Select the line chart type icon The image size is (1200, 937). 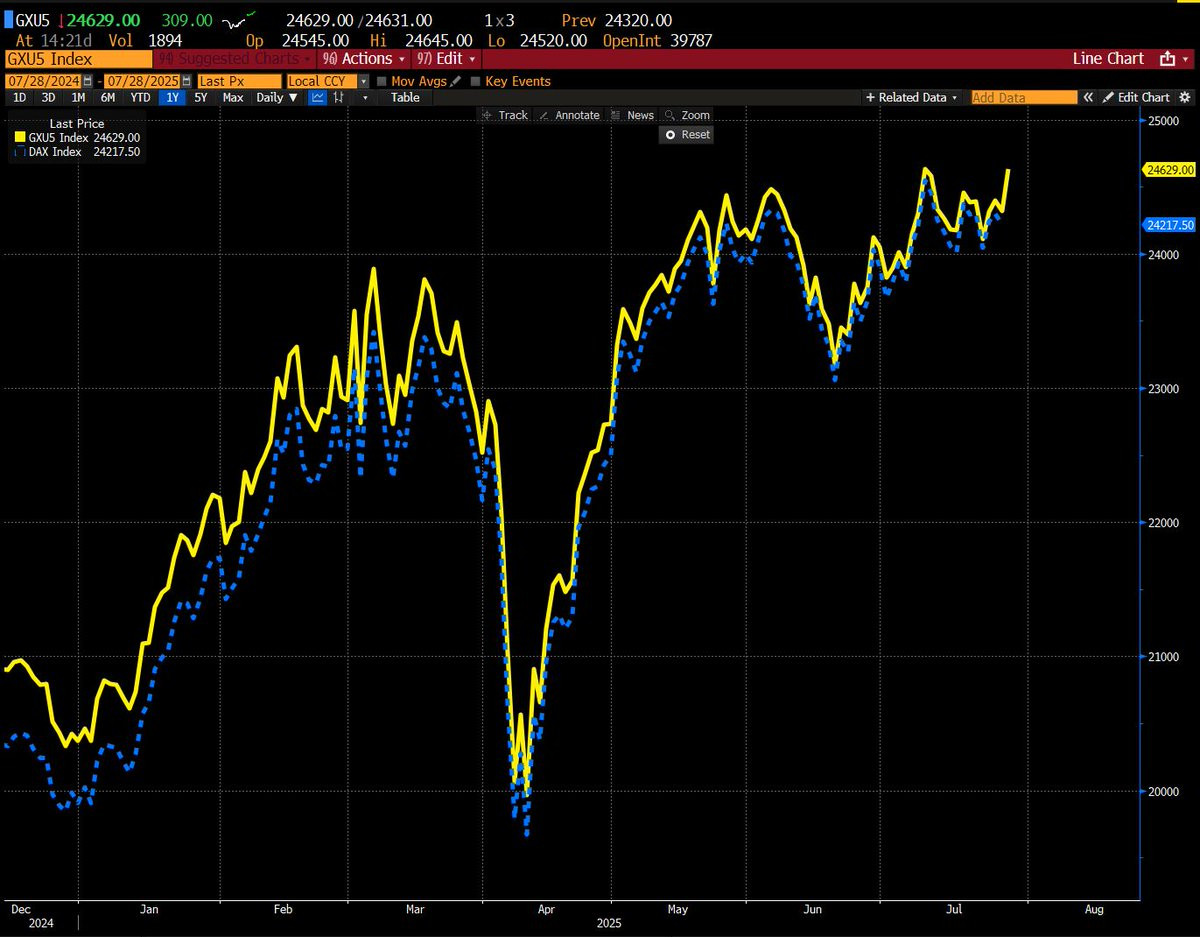pos(317,97)
